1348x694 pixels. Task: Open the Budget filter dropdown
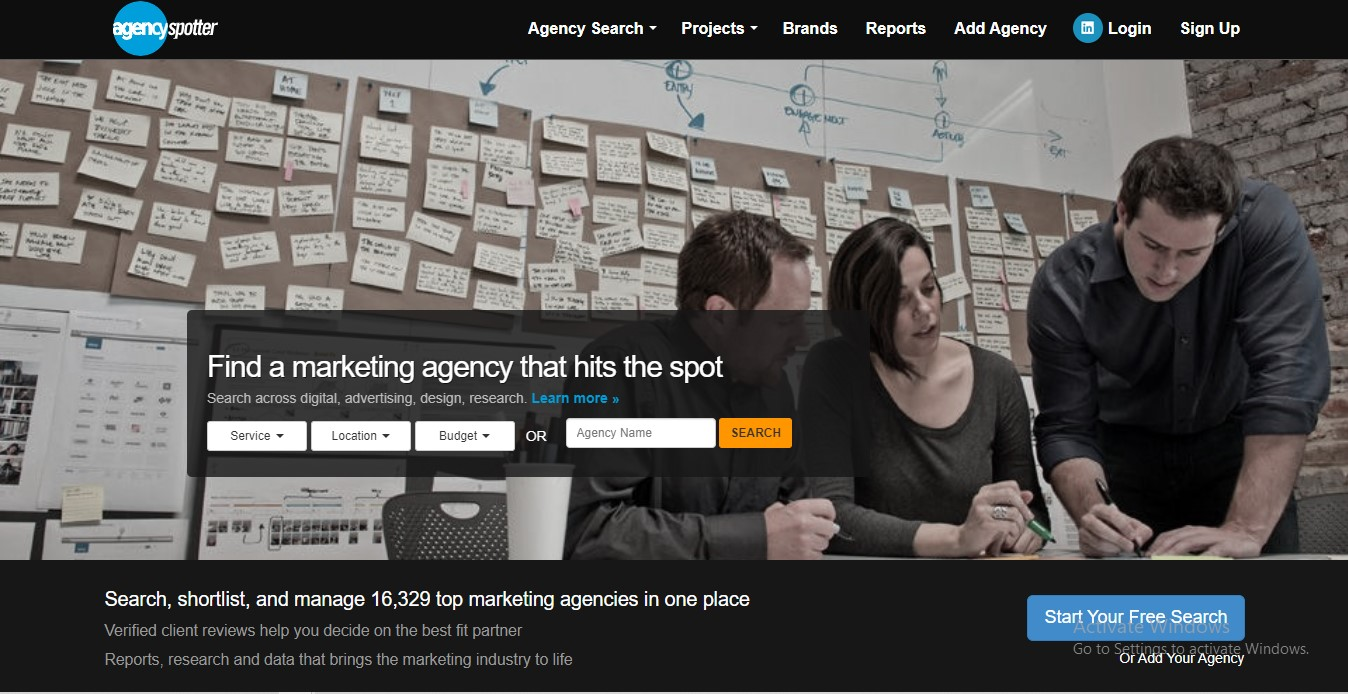tap(465, 436)
